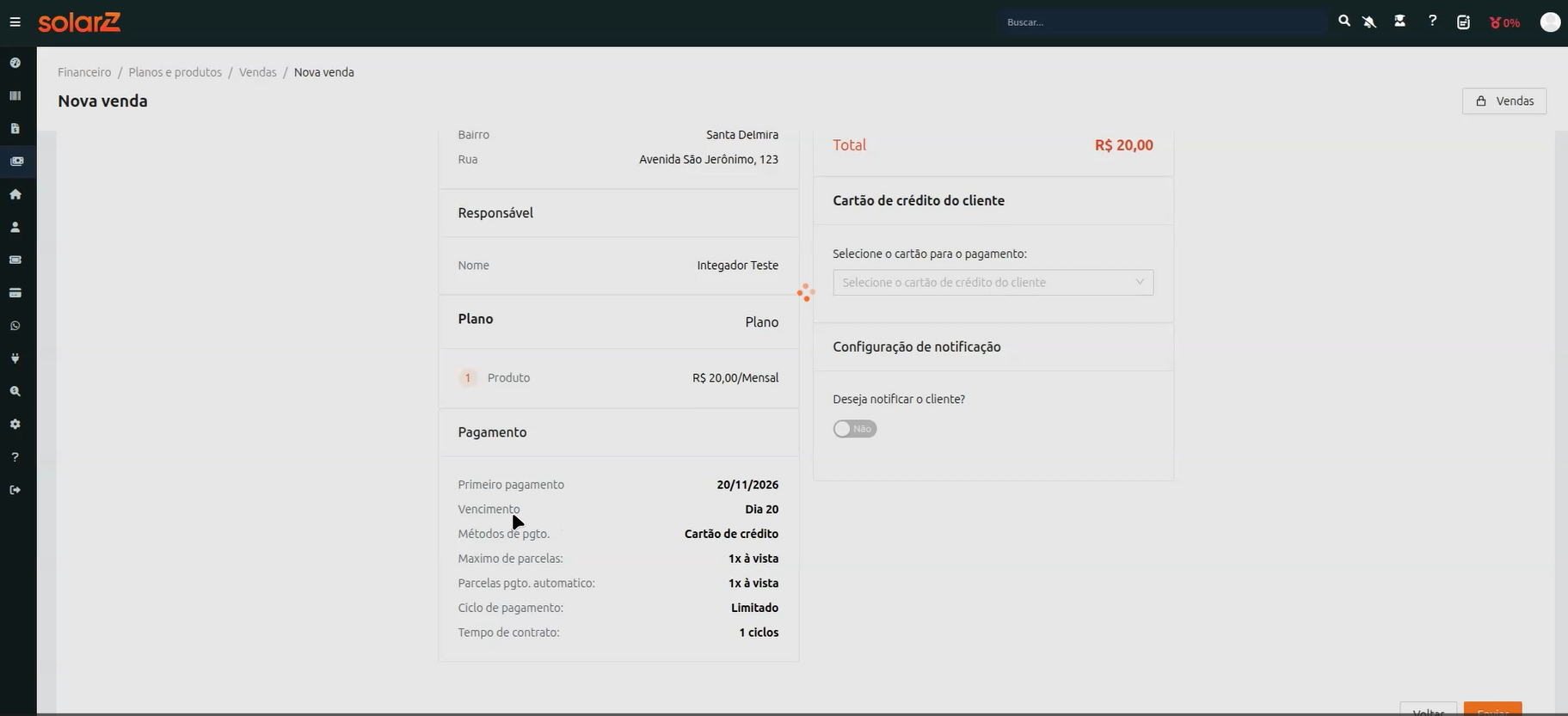The height and width of the screenshot is (716, 1568).
Task: Focus the Buscar search field
Action: click(x=1162, y=22)
